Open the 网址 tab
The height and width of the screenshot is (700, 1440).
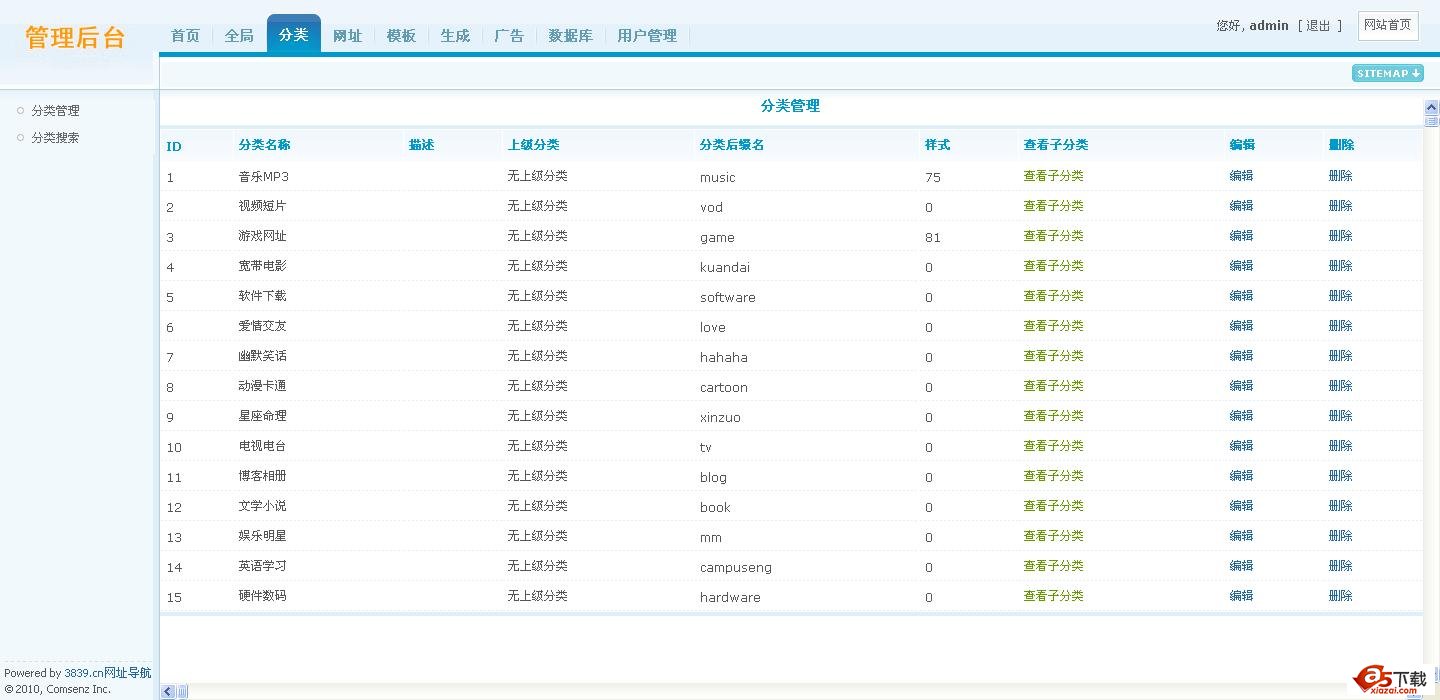click(x=347, y=36)
